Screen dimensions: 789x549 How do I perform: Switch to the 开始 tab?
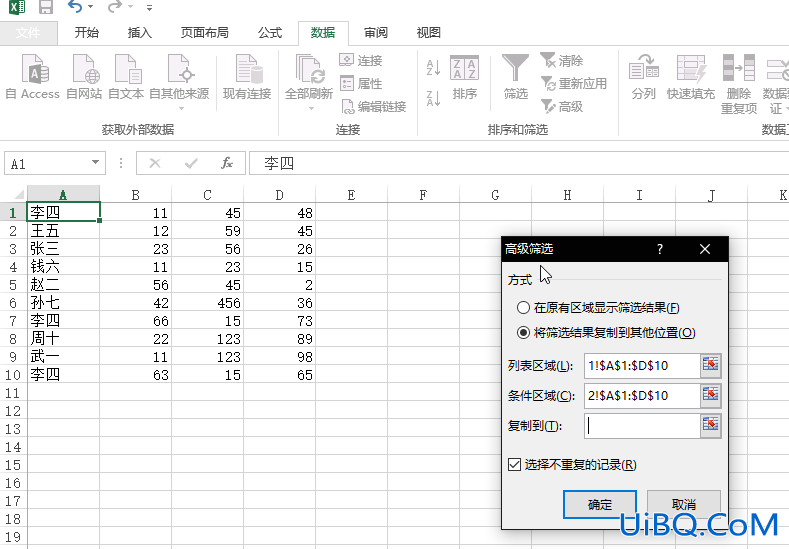pyautogui.click(x=87, y=33)
